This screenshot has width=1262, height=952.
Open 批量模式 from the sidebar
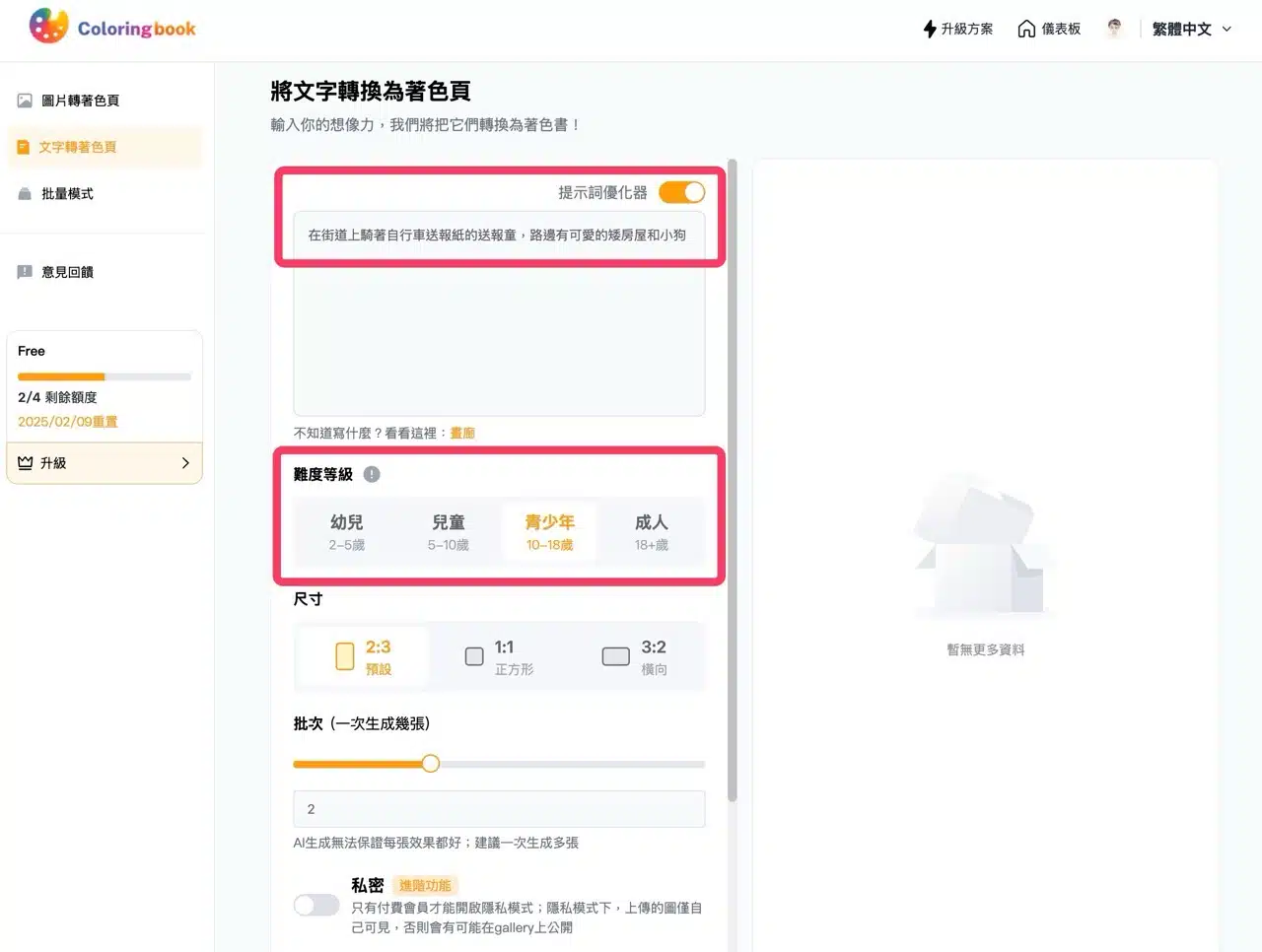click(x=67, y=194)
